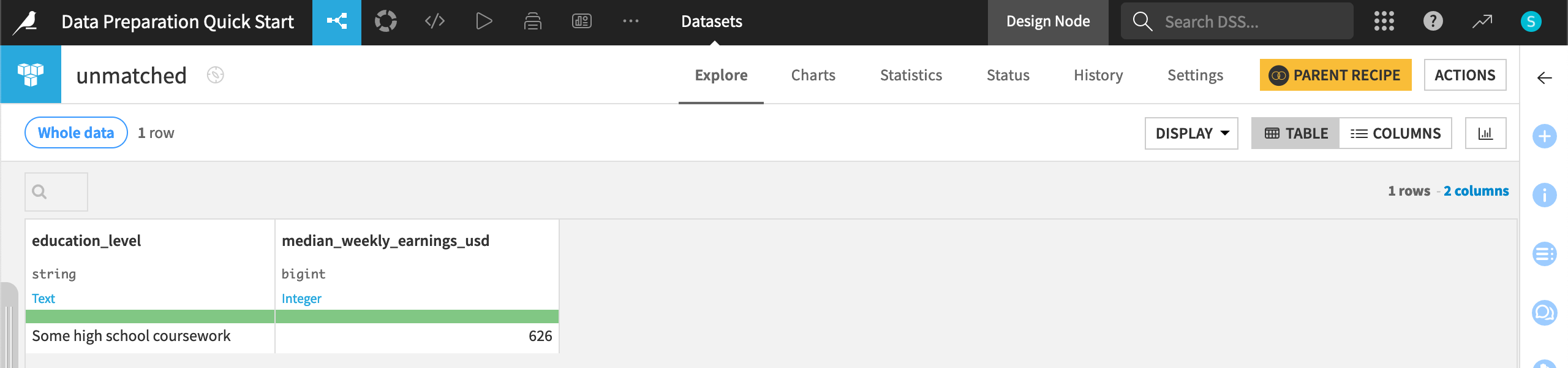The height and width of the screenshot is (368, 1568).
Task: Open the three-dots more menu
Action: click(x=631, y=21)
